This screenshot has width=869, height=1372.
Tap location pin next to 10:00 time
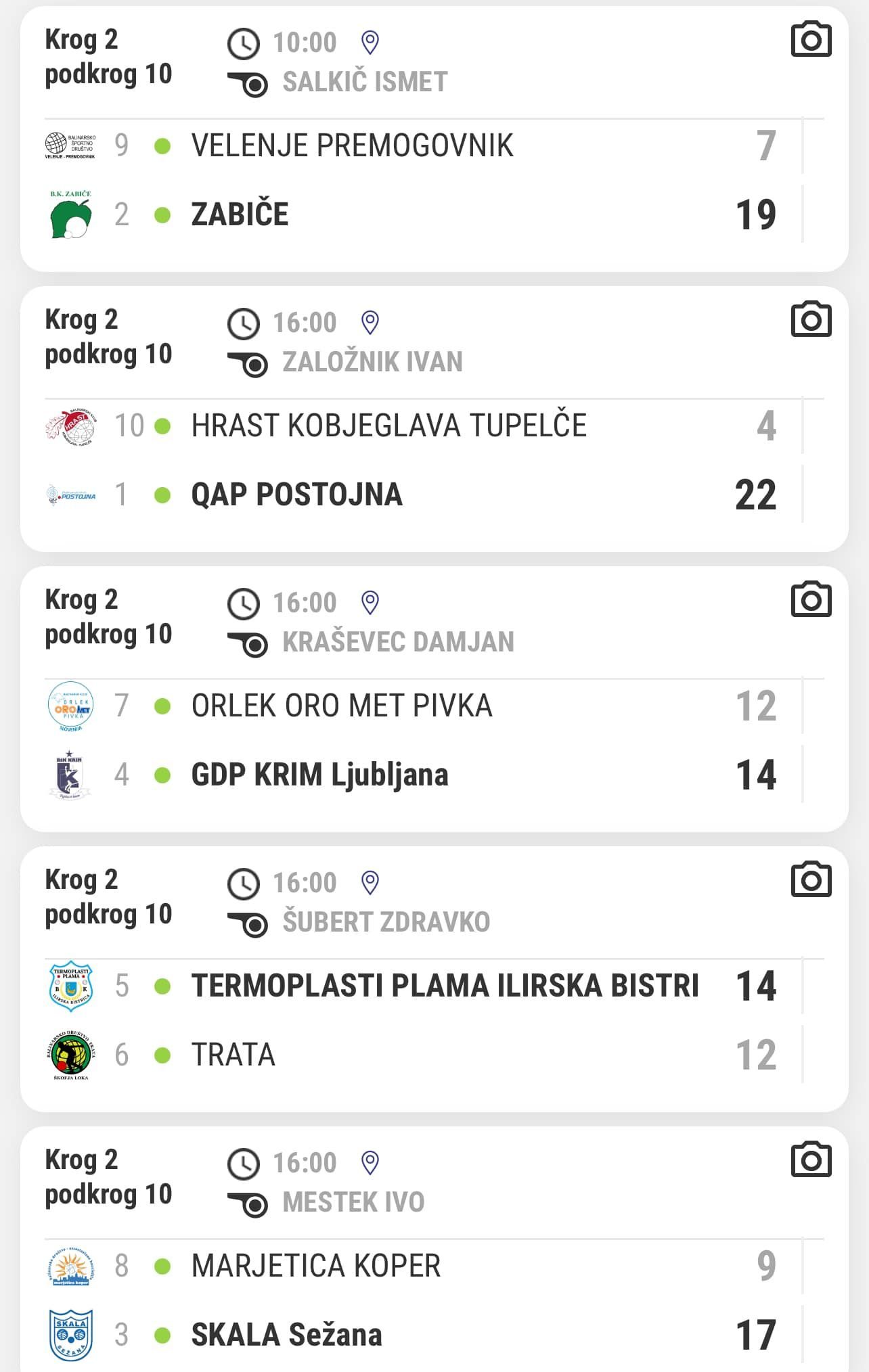pos(370,43)
